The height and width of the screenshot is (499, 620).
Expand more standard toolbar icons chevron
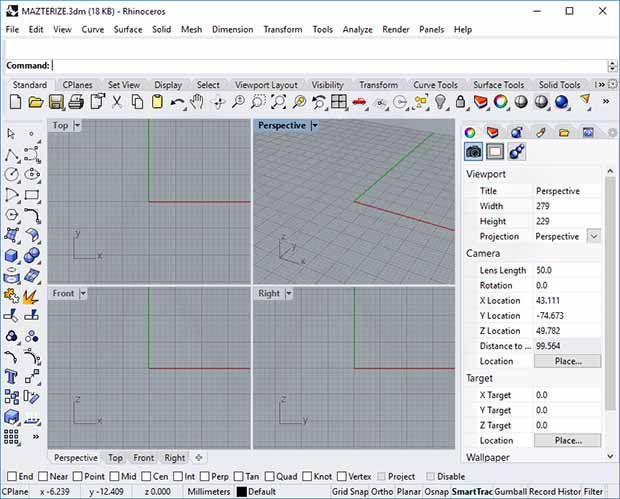point(606,102)
